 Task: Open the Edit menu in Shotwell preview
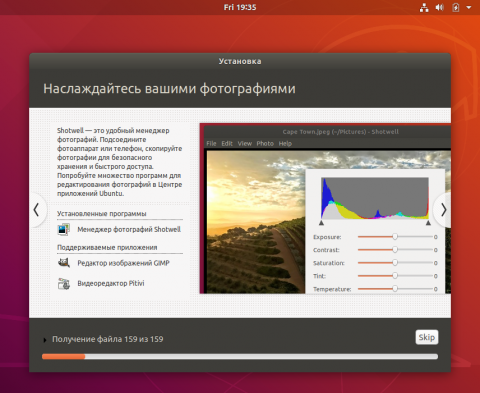pyautogui.click(x=227, y=143)
